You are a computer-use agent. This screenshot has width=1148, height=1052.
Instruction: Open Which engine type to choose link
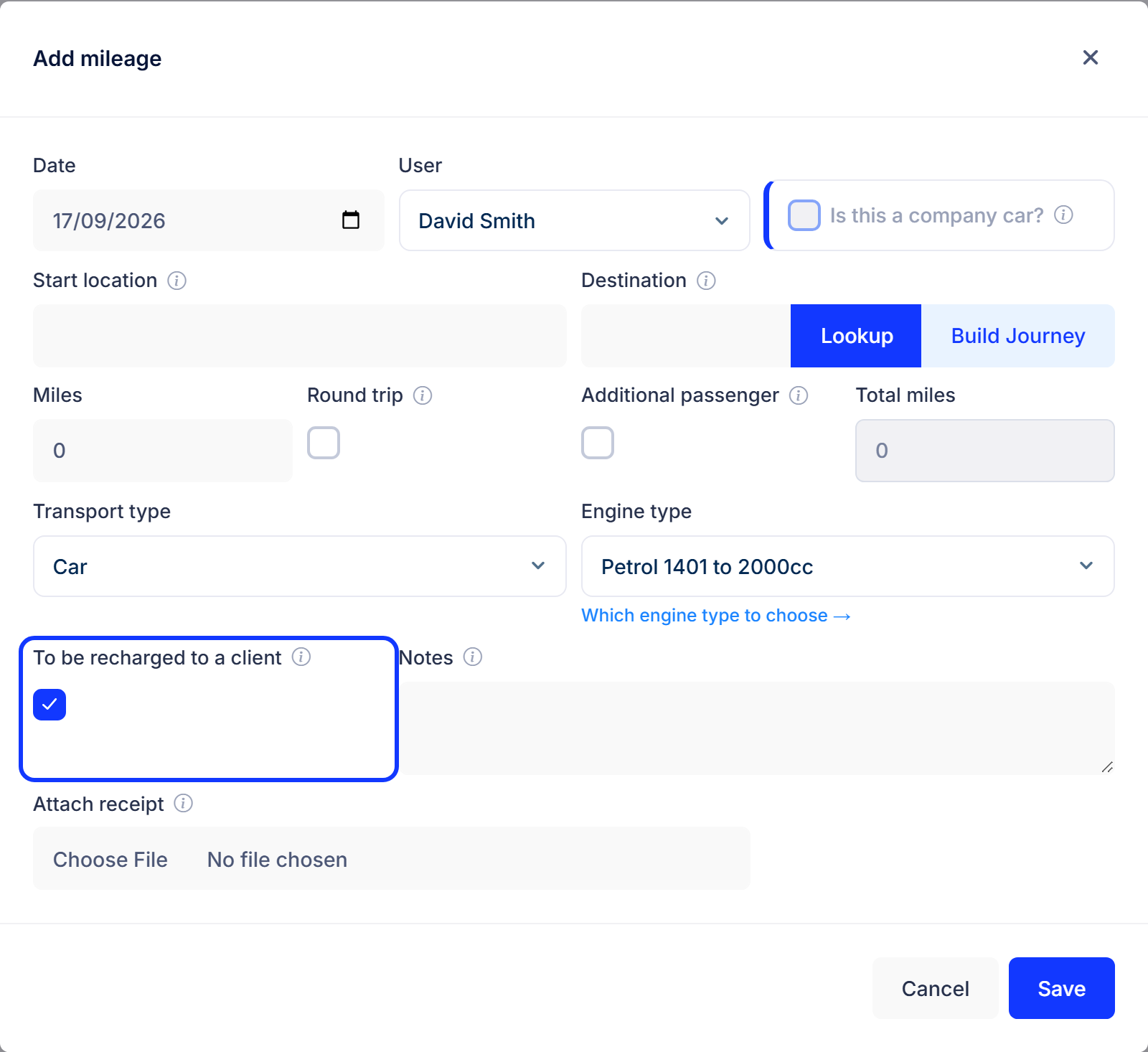click(x=715, y=616)
